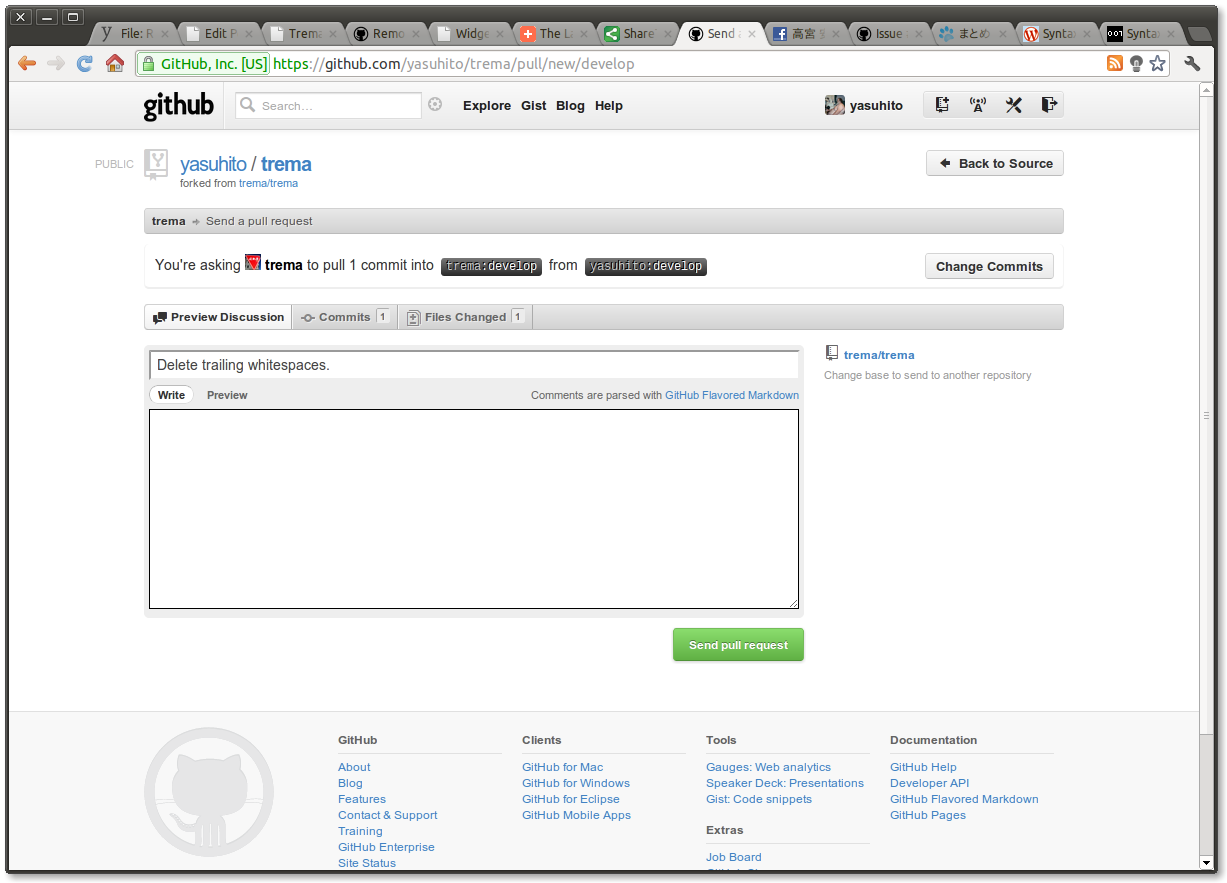This screenshot has height=883, width=1227.
Task: Click the github logo
Action: pyautogui.click(x=178, y=105)
